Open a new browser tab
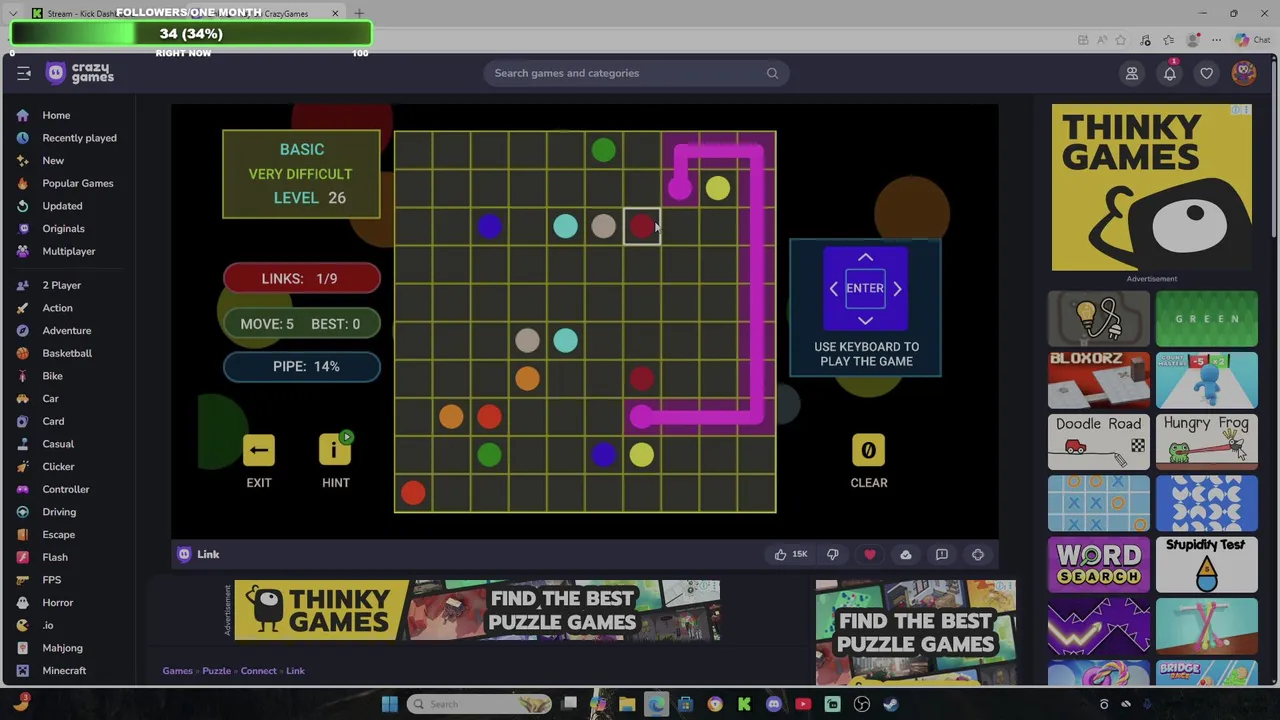The width and height of the screenshot is (1280, 720). pyautogui.click(x=359, y=13)
